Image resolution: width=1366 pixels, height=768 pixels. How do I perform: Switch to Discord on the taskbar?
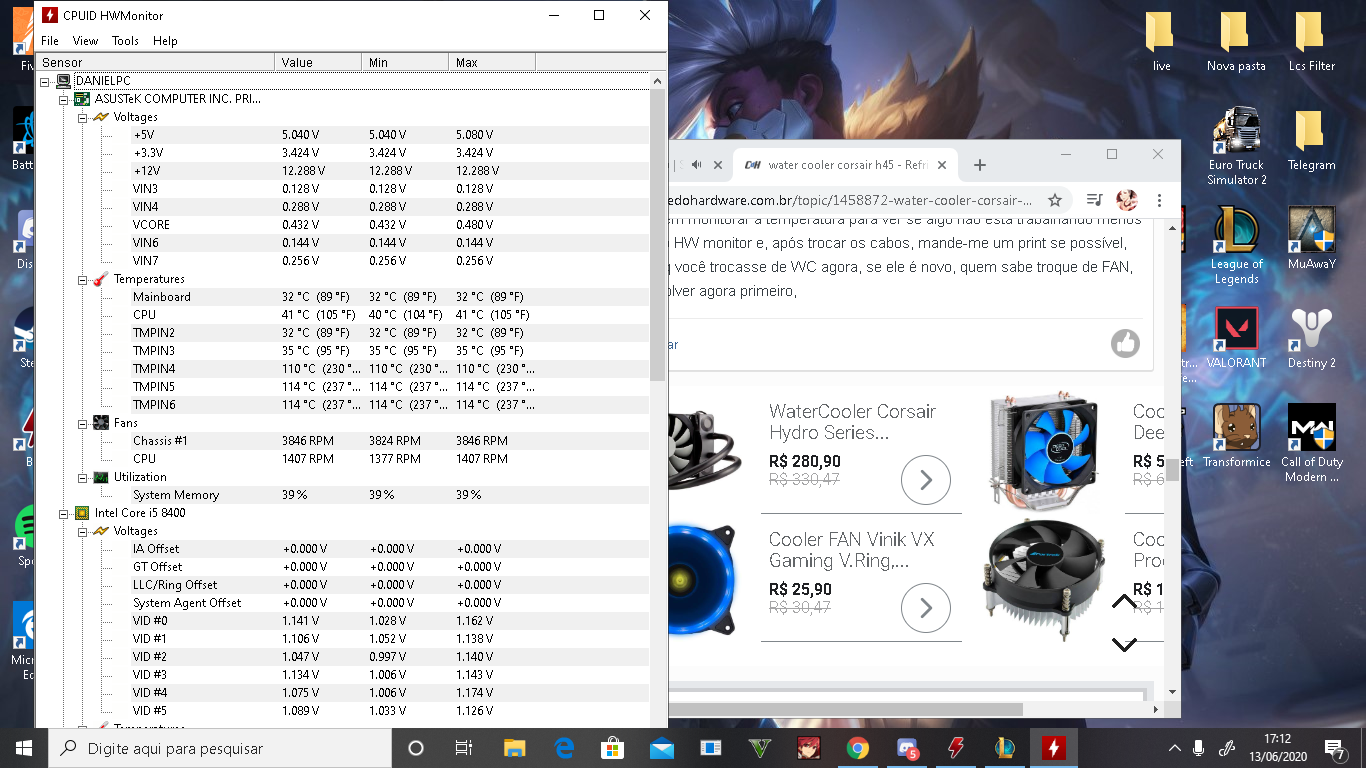907,748
